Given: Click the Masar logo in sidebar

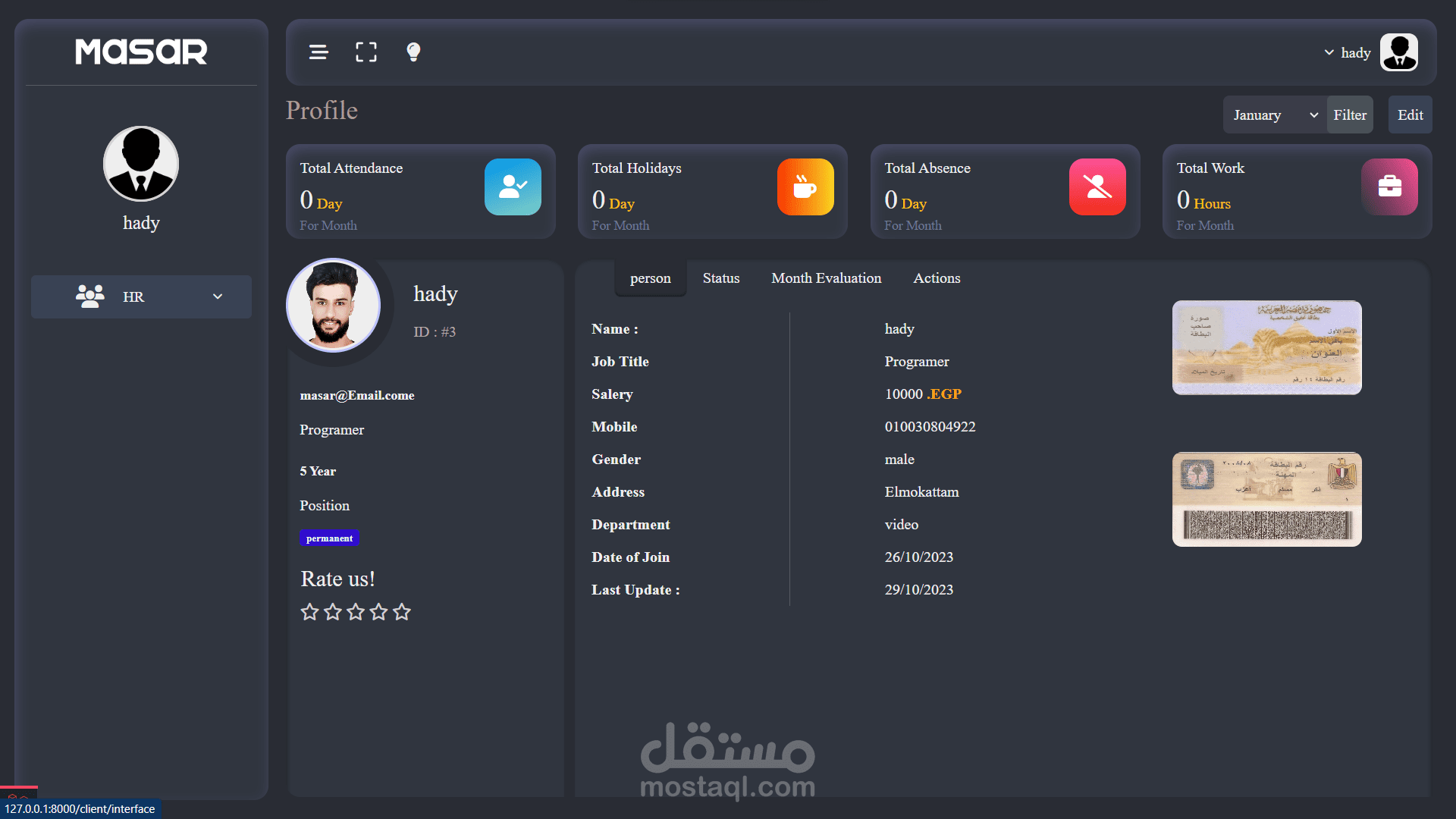Looking at the screenshot, I should pos(141,52).
